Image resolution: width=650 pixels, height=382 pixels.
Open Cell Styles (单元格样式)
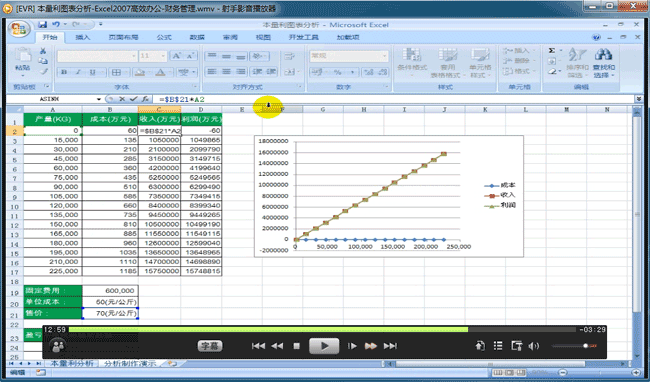click(x=480, y=63)
